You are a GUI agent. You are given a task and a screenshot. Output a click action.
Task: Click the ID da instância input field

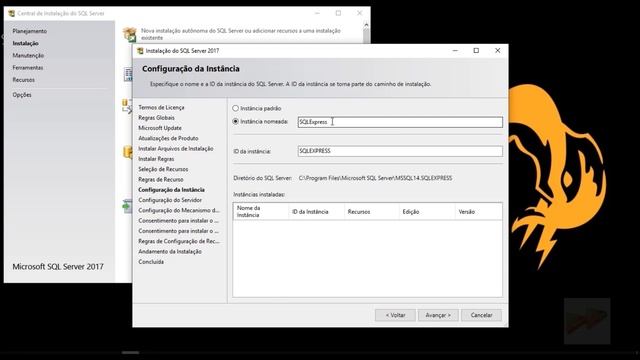(400, 151)
